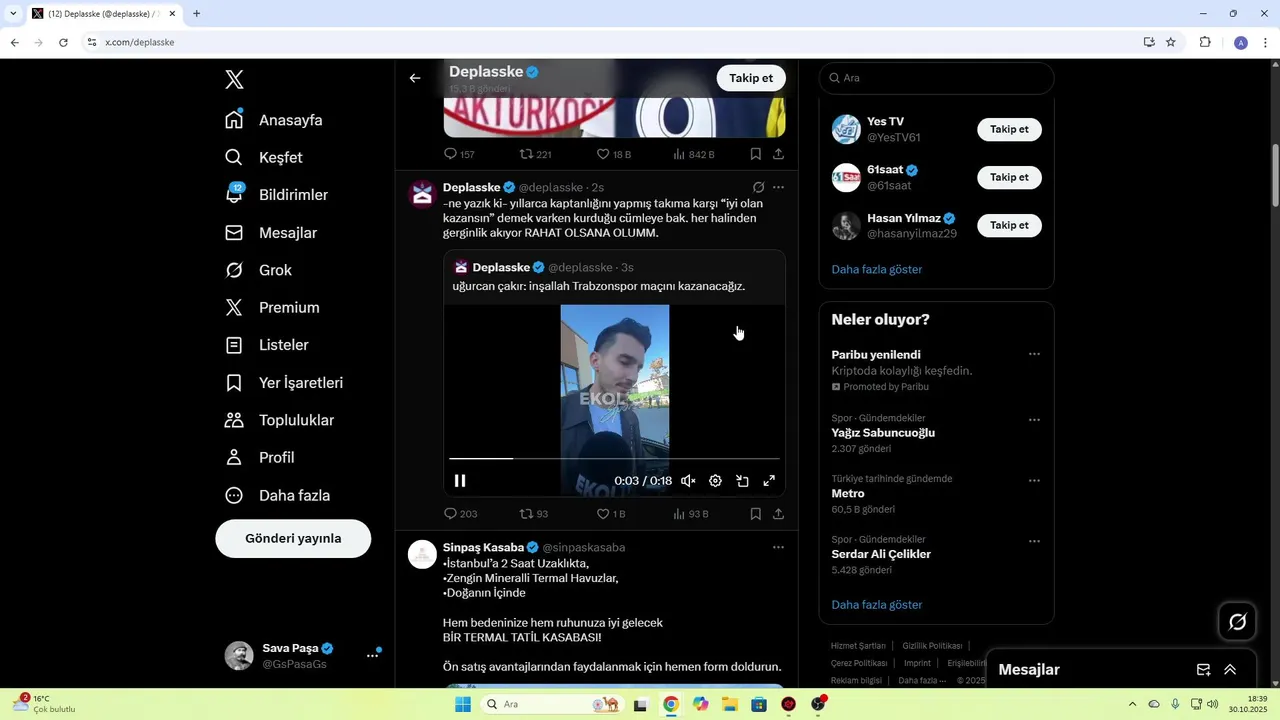Expand the Mesajlar drawer
Screen dimensions: 1280x720
pyautogui.click(x=1230, y=670)
